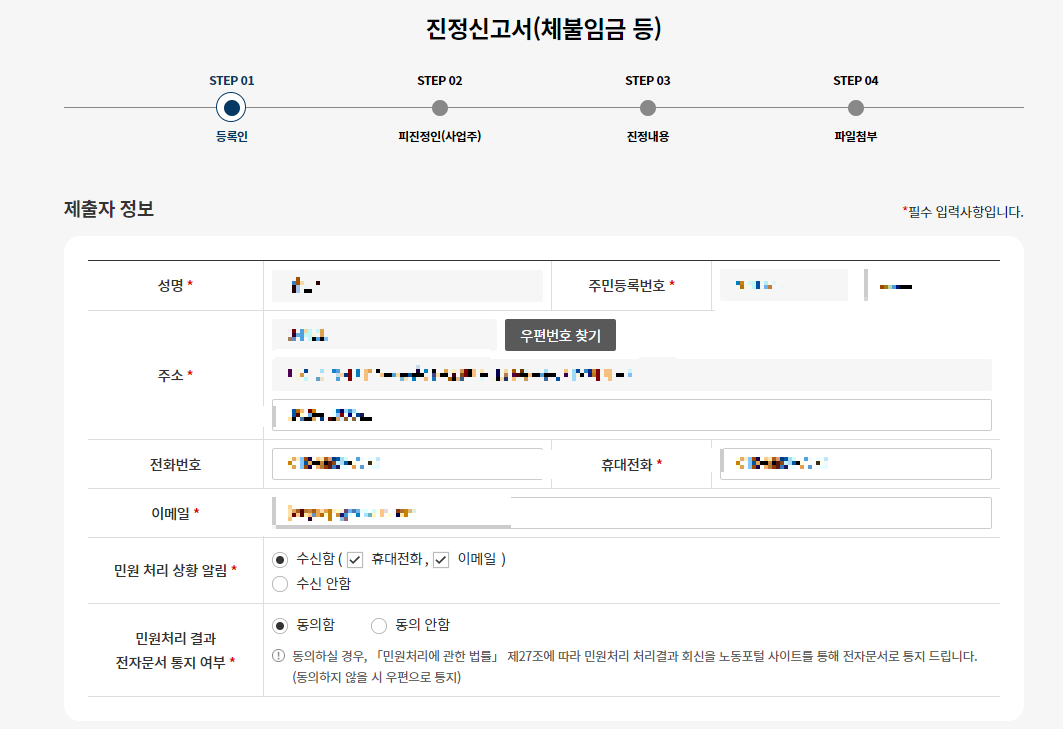Click the 전화번호 input field

point(405,463)
